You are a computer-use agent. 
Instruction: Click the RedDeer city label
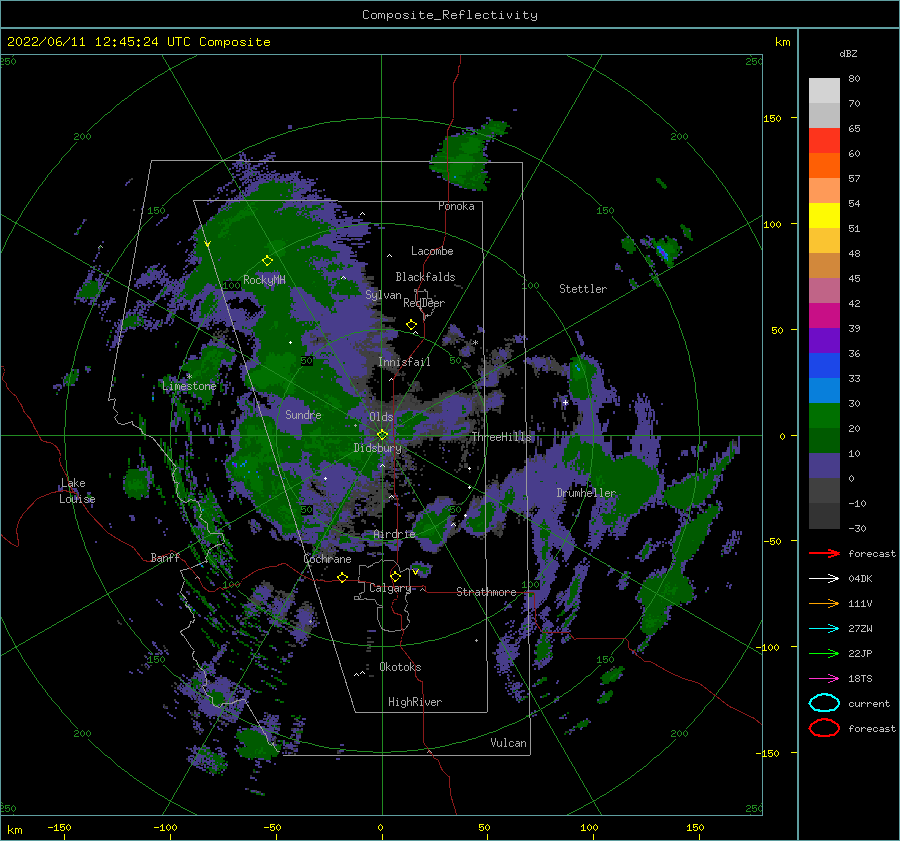click(424, 303)
